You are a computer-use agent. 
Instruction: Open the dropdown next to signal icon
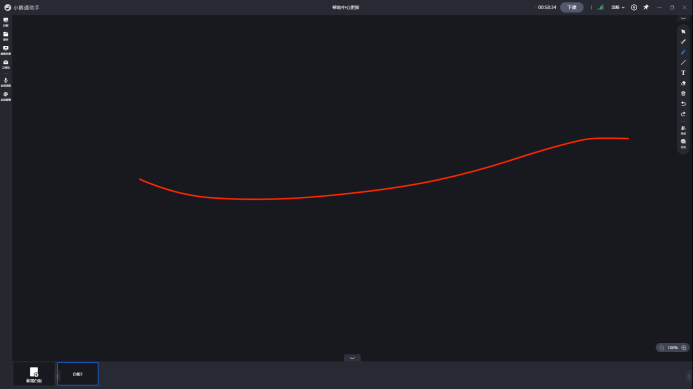pyautogui.click(x=617, y=8)
